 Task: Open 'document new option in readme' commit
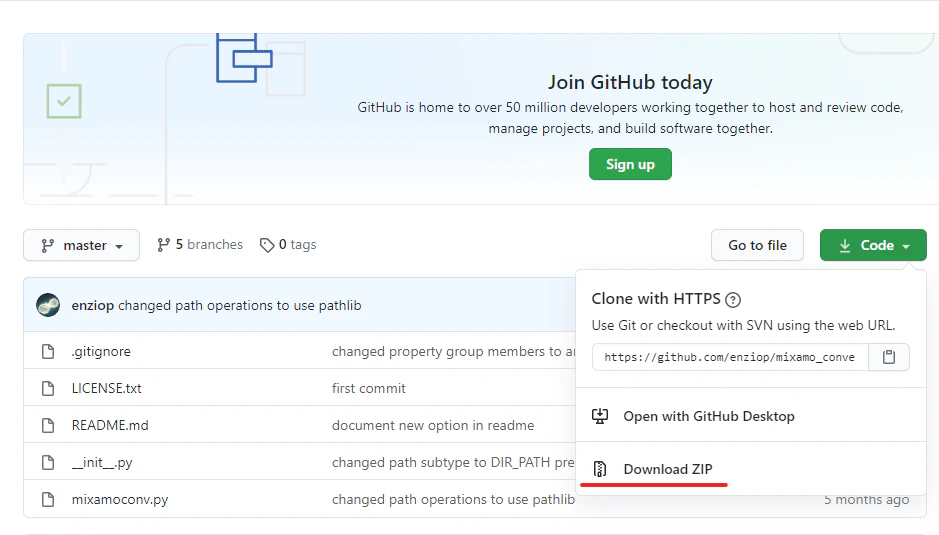point(433,425)
